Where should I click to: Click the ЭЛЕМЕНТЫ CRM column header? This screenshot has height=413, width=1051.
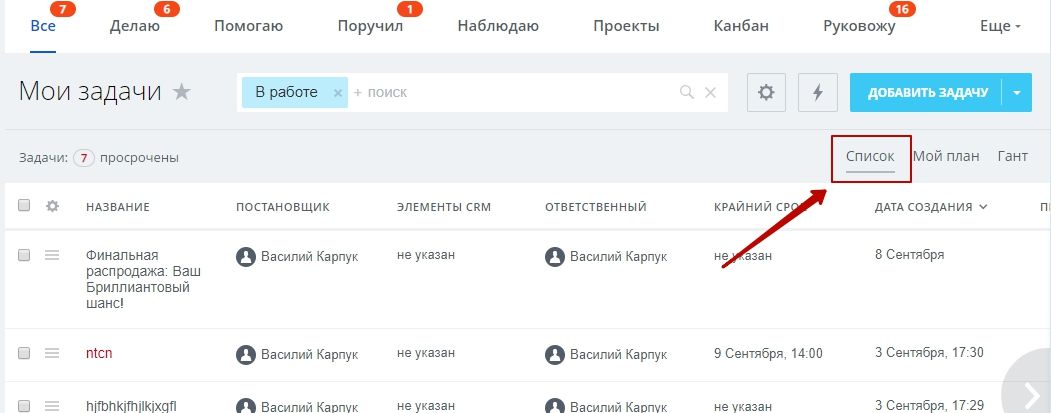444,207
